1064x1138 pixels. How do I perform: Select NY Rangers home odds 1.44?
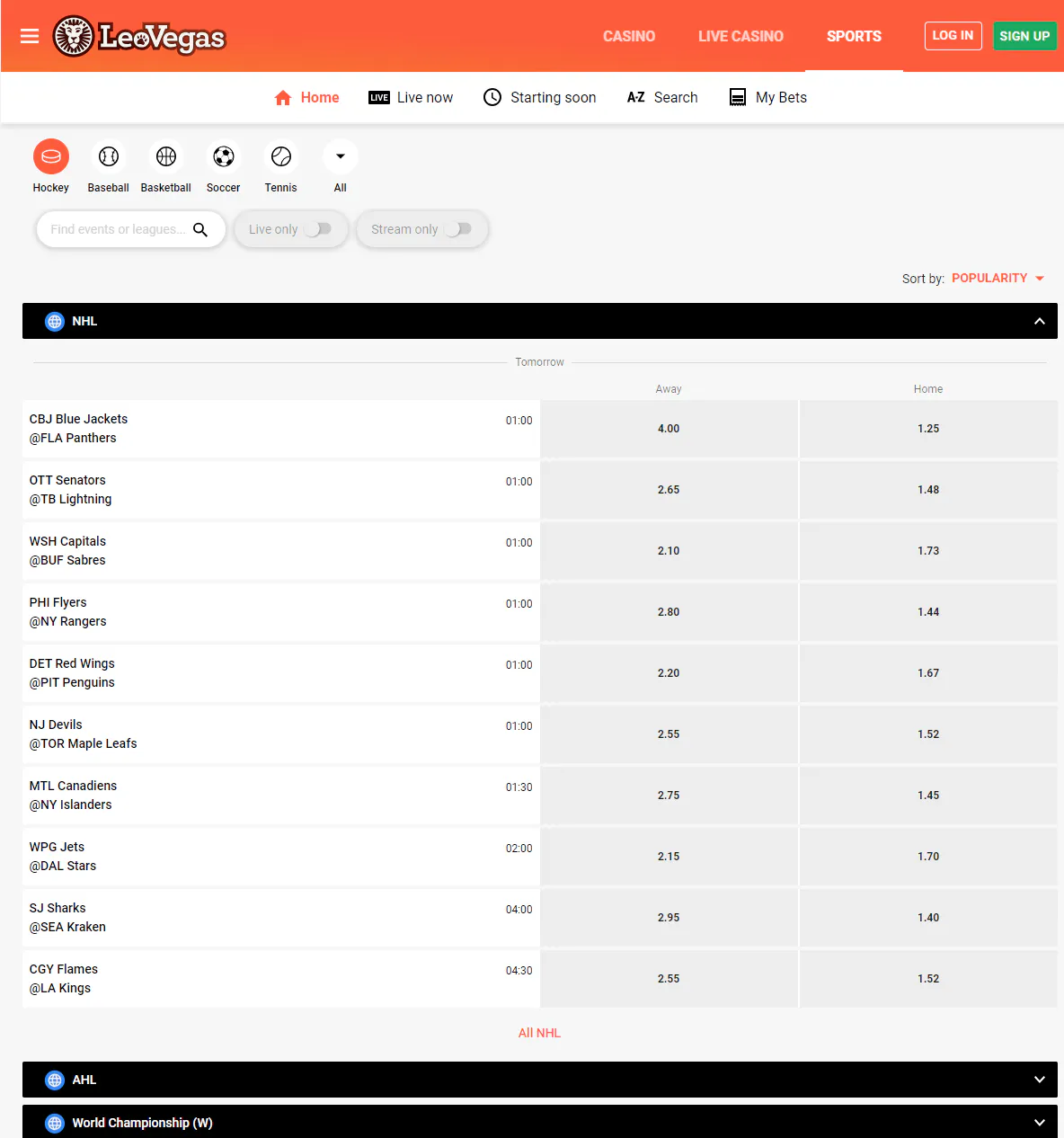[x=928, y=612]
